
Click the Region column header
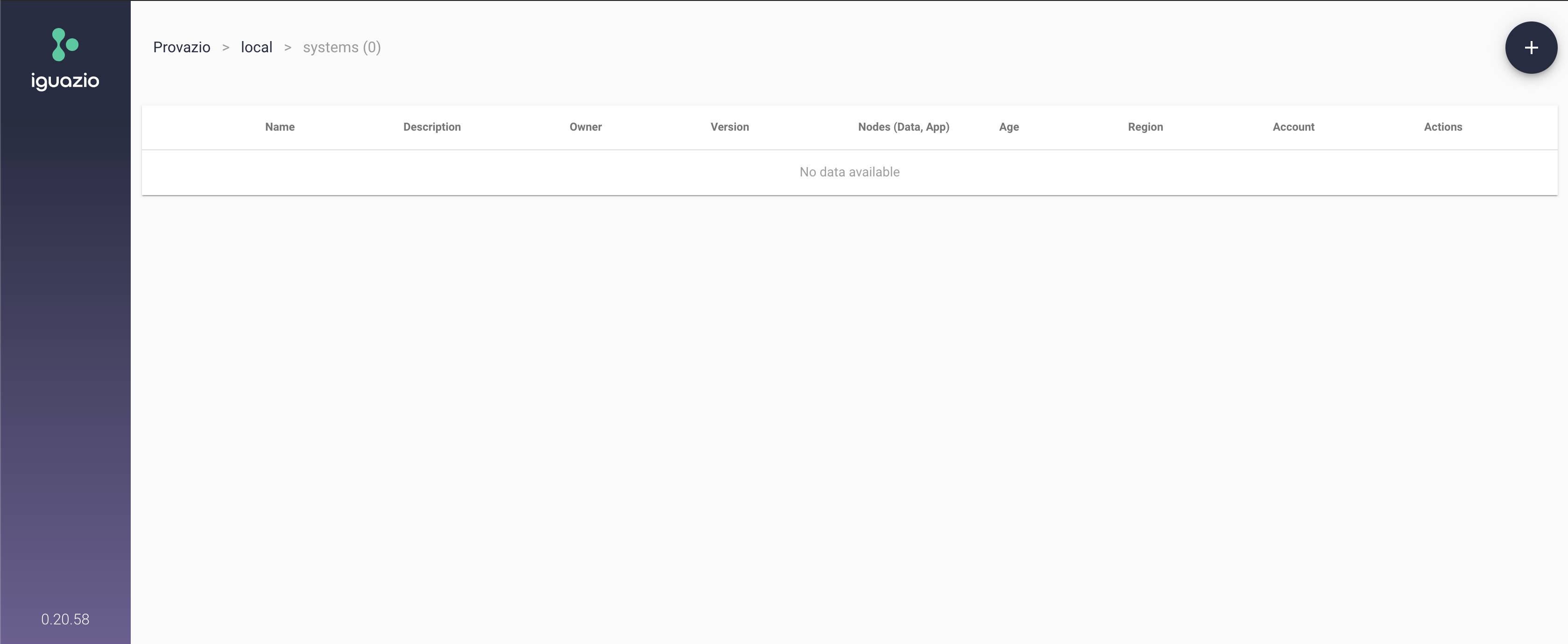pyautogui.click(x=1145, y=127)
